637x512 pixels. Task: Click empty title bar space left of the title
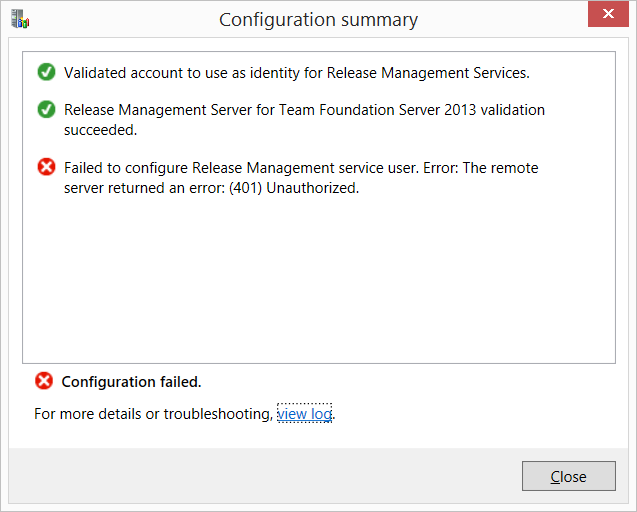pyautogui.click(x=122, y=19)
